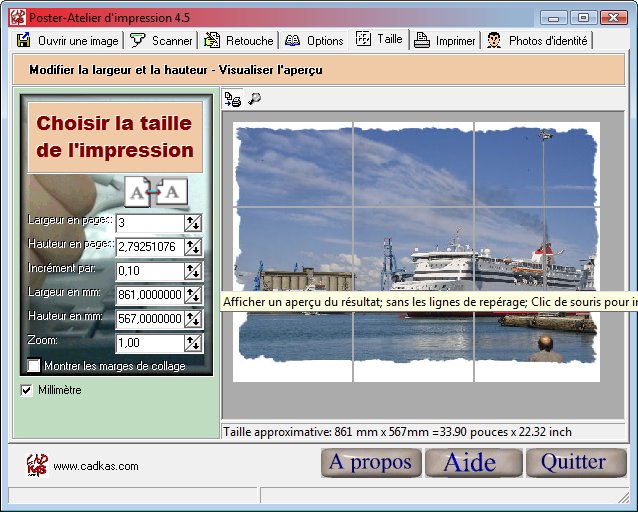
Task: Open the Scanner tab
Action: point(162,41)
